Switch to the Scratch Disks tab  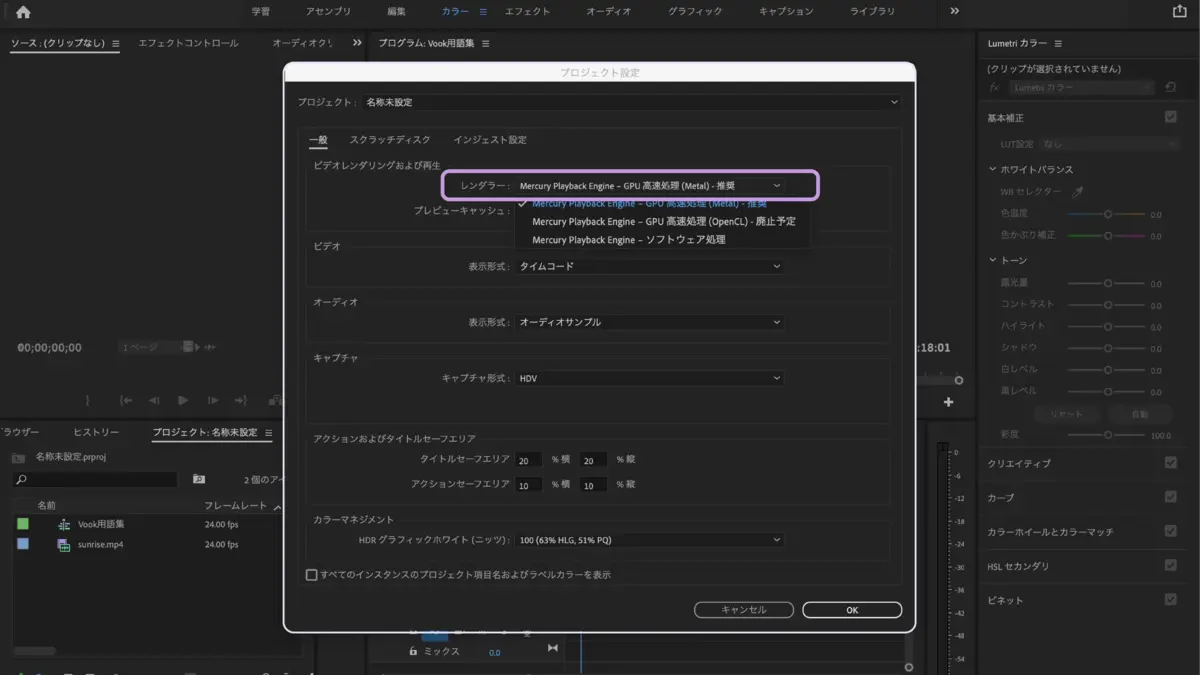click(390, 140)
